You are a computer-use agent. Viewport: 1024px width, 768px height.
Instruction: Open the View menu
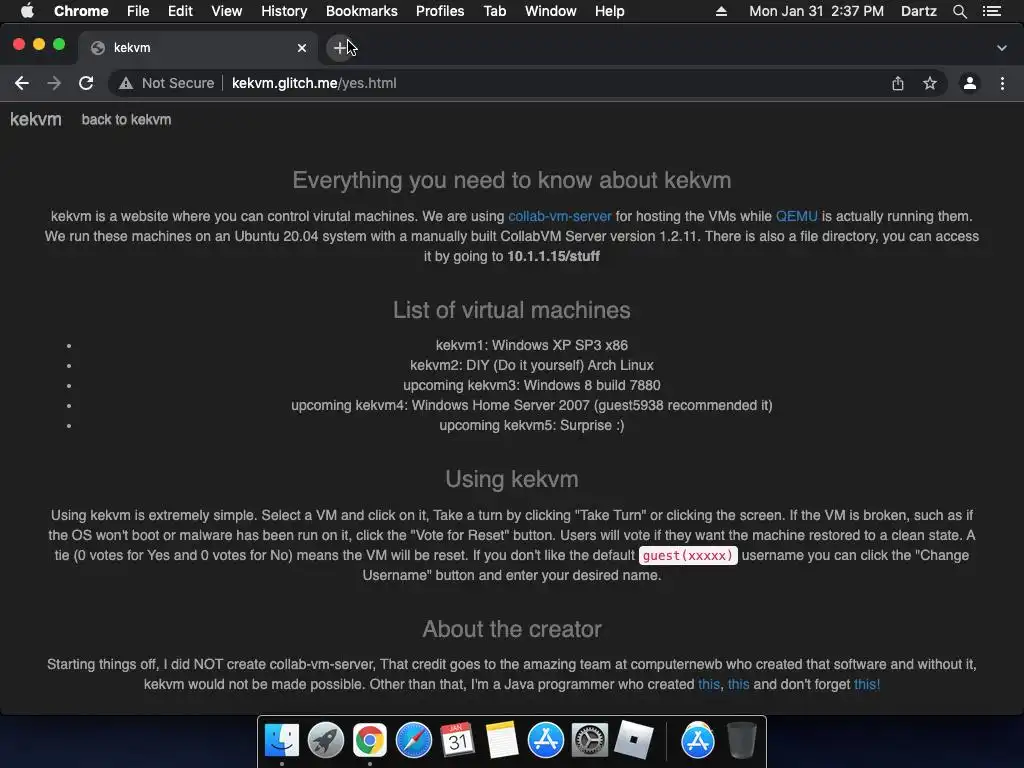tap(227, 11)
